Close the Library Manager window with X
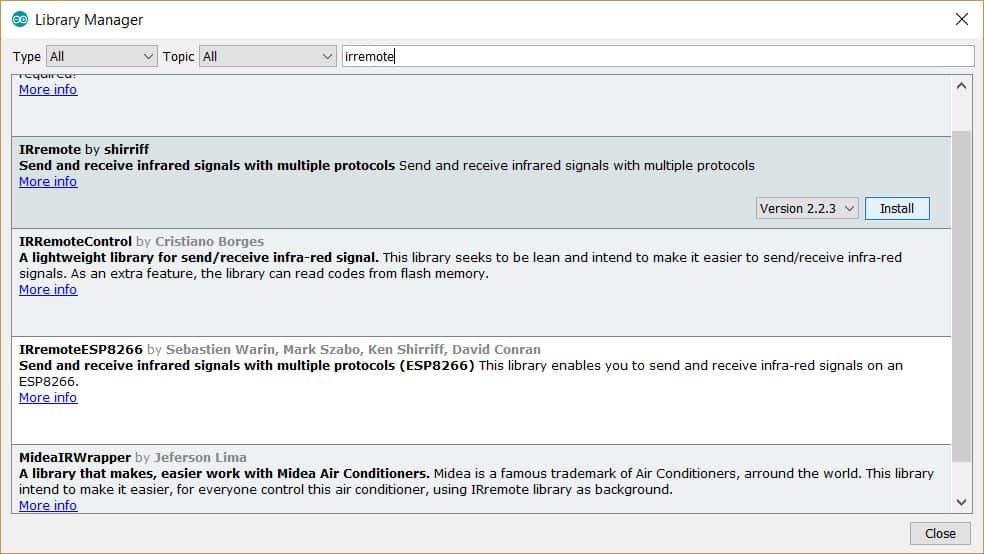This screenshot has height=554, width=984. [961, 19]
